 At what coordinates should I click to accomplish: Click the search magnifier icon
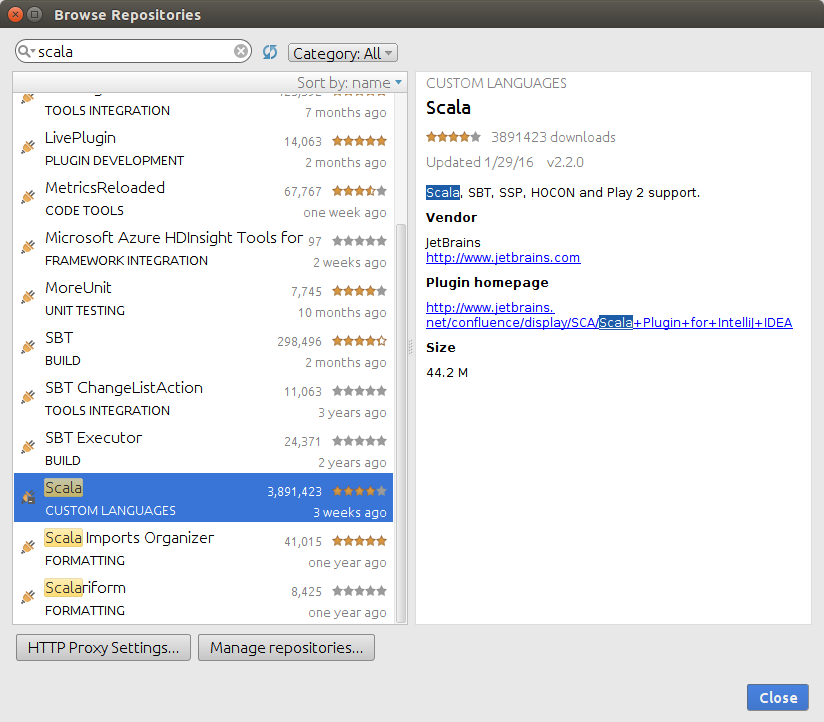tap(22, 50)
